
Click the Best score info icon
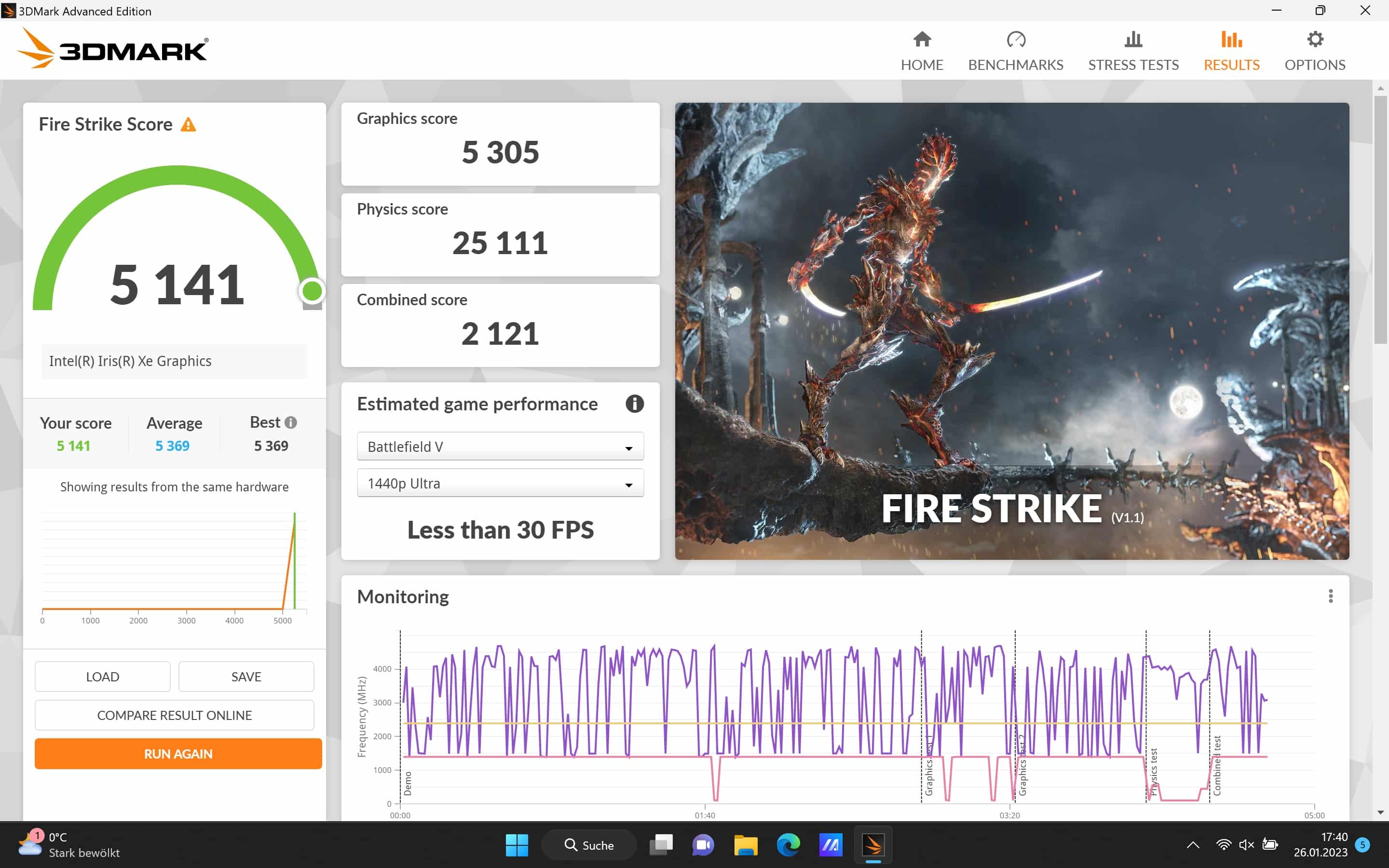coord(291,422)
